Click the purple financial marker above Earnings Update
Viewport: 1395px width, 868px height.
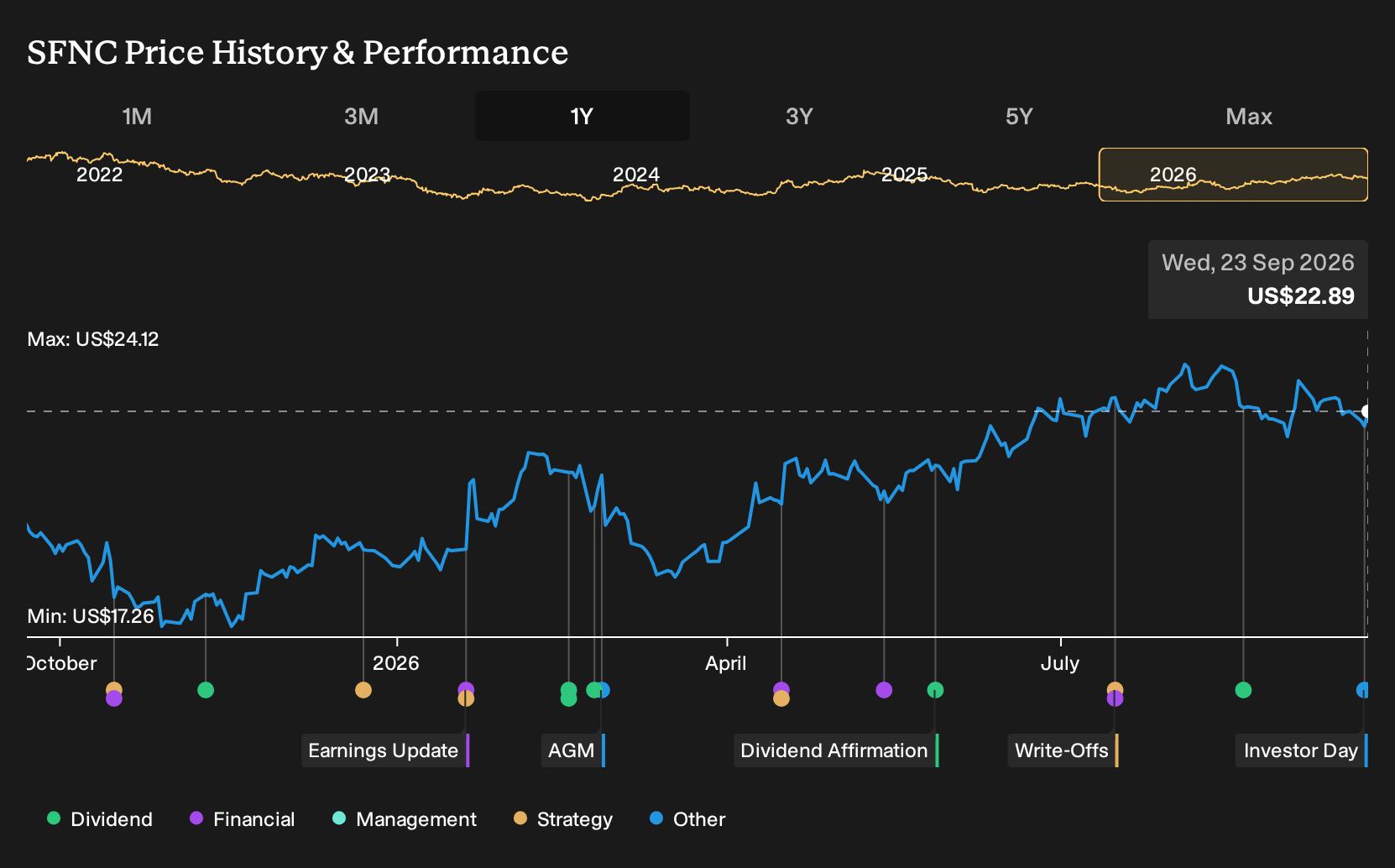[x=466, y=690]
